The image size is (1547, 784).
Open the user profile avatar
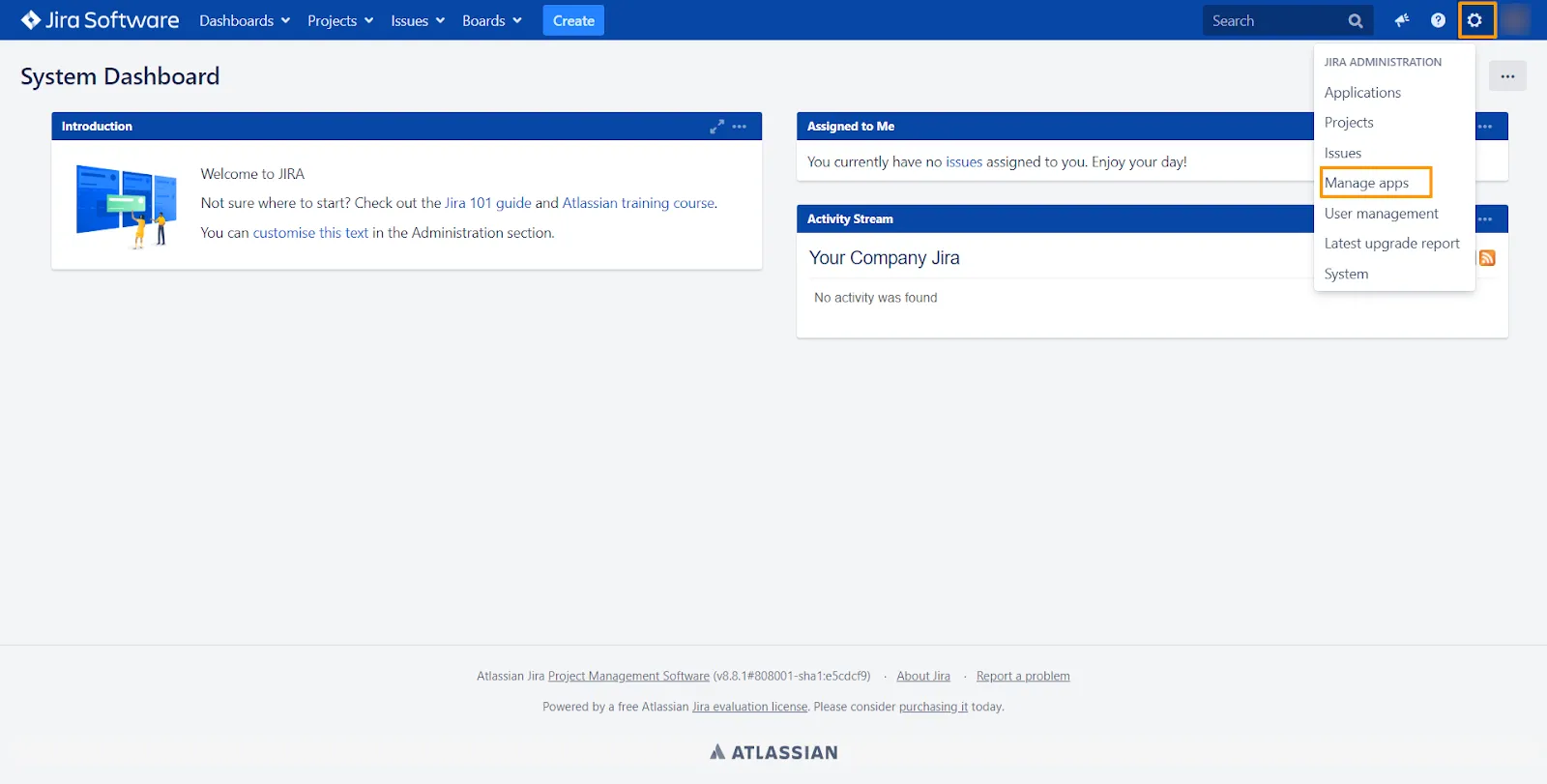(x=1516, y=20)
